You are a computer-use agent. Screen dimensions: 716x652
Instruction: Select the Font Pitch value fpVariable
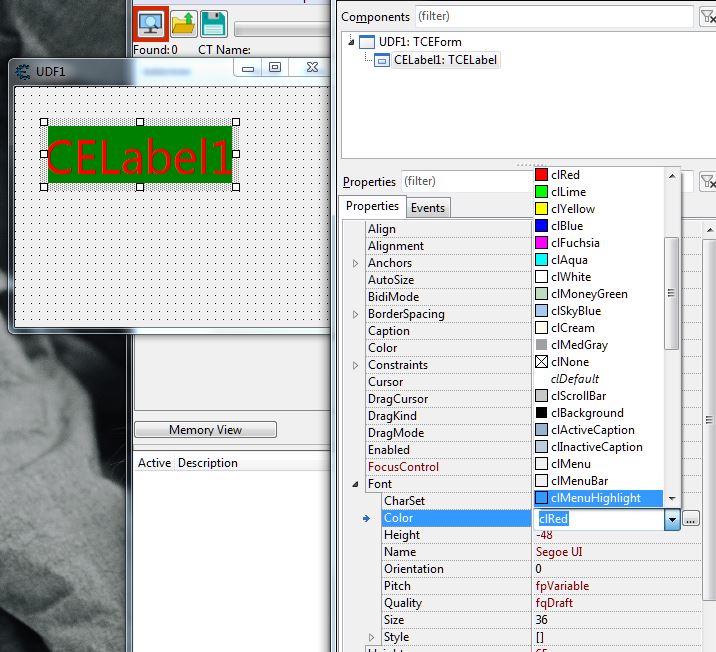point(562,586)
